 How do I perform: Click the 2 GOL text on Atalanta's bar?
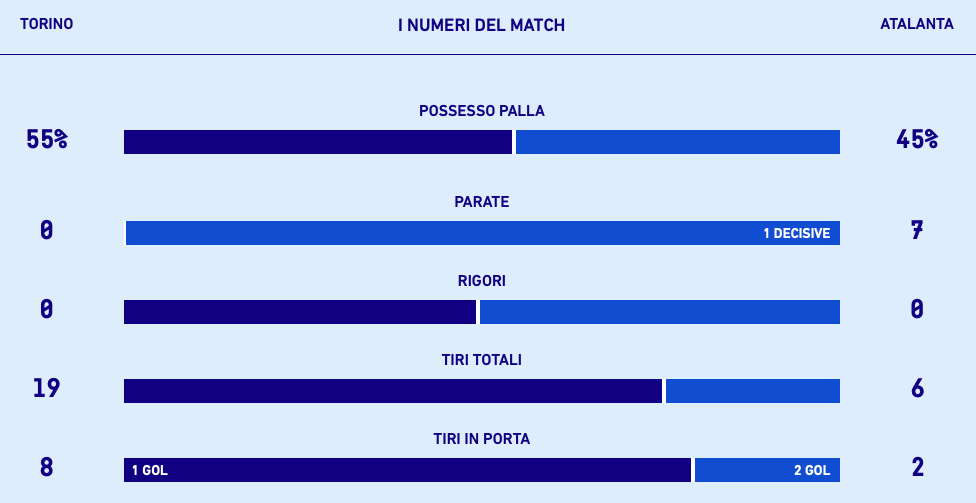(811, 471)
